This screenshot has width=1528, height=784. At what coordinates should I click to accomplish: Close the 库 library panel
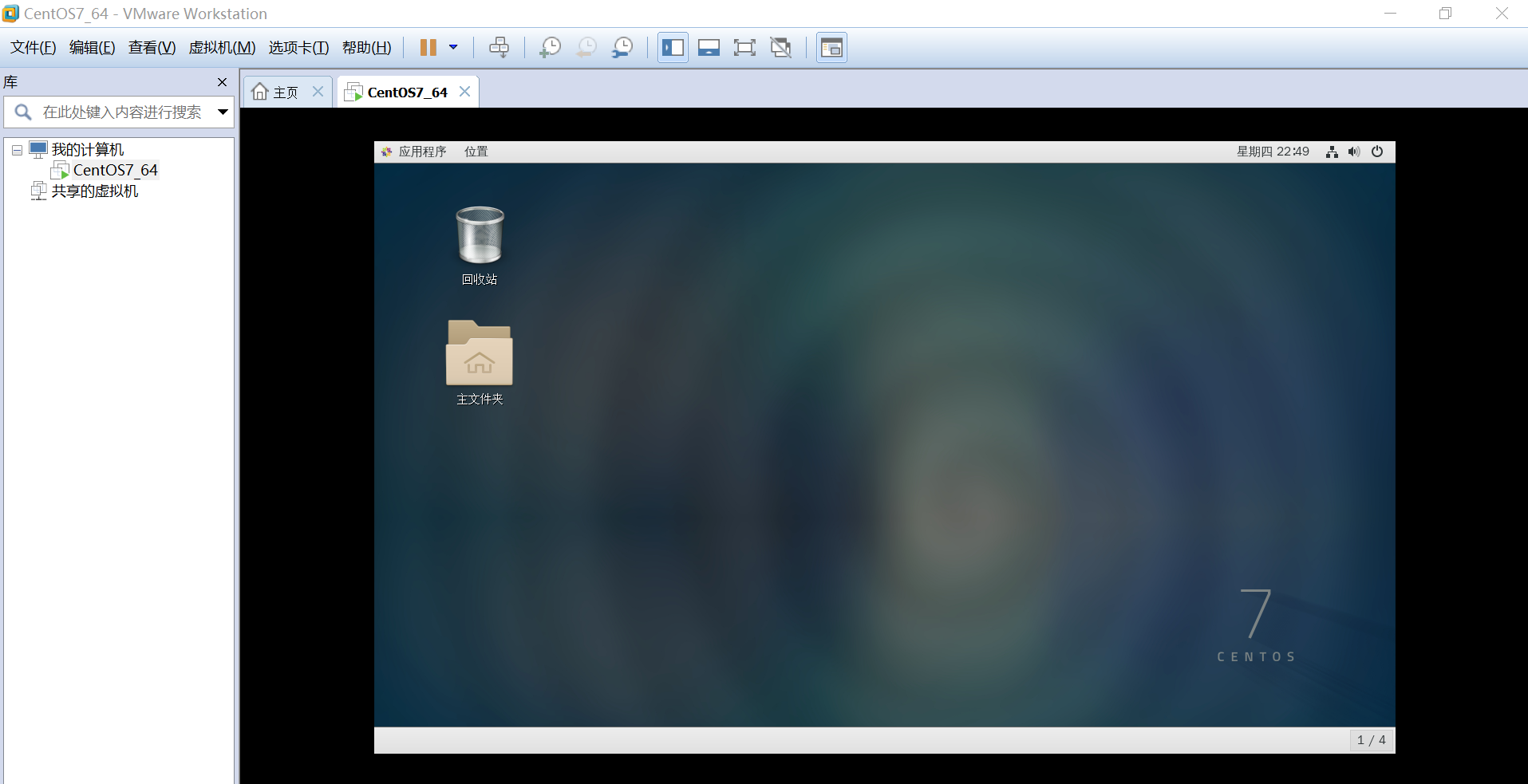[223, 82]
